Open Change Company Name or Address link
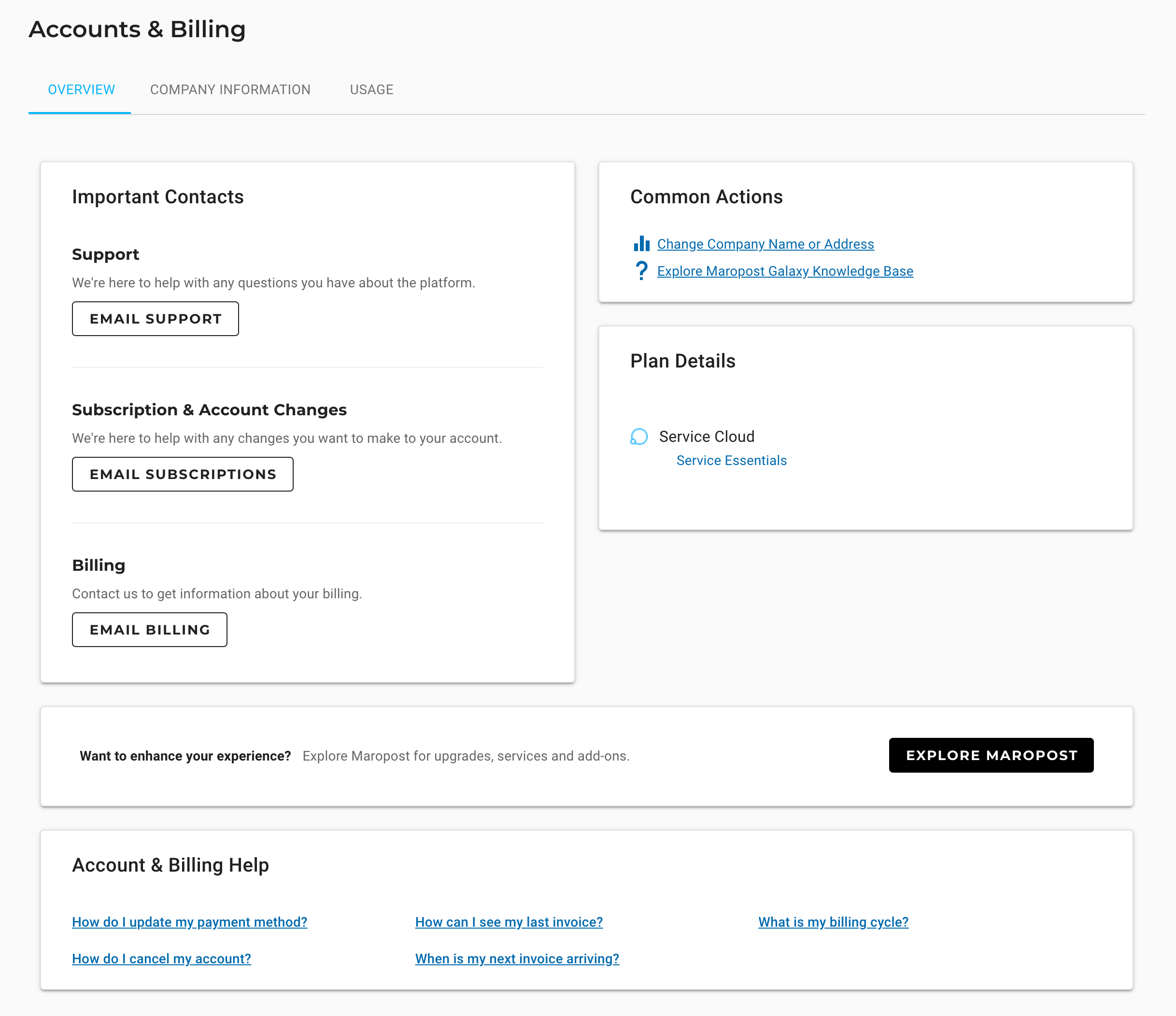This screenshot has height=1016, width=1176. [x=765, y=244]
